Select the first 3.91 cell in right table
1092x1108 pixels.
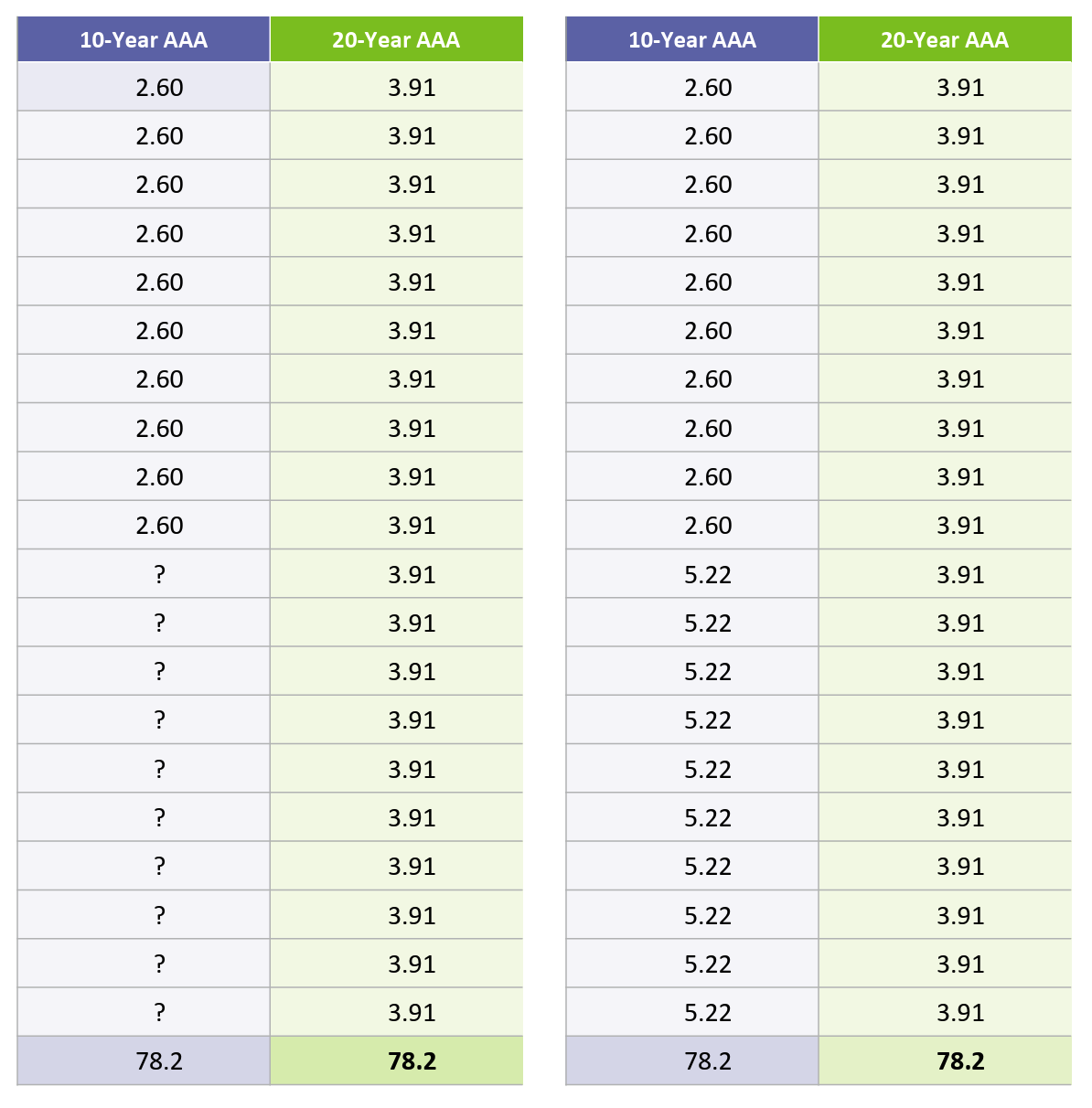(x=961, y=88)
